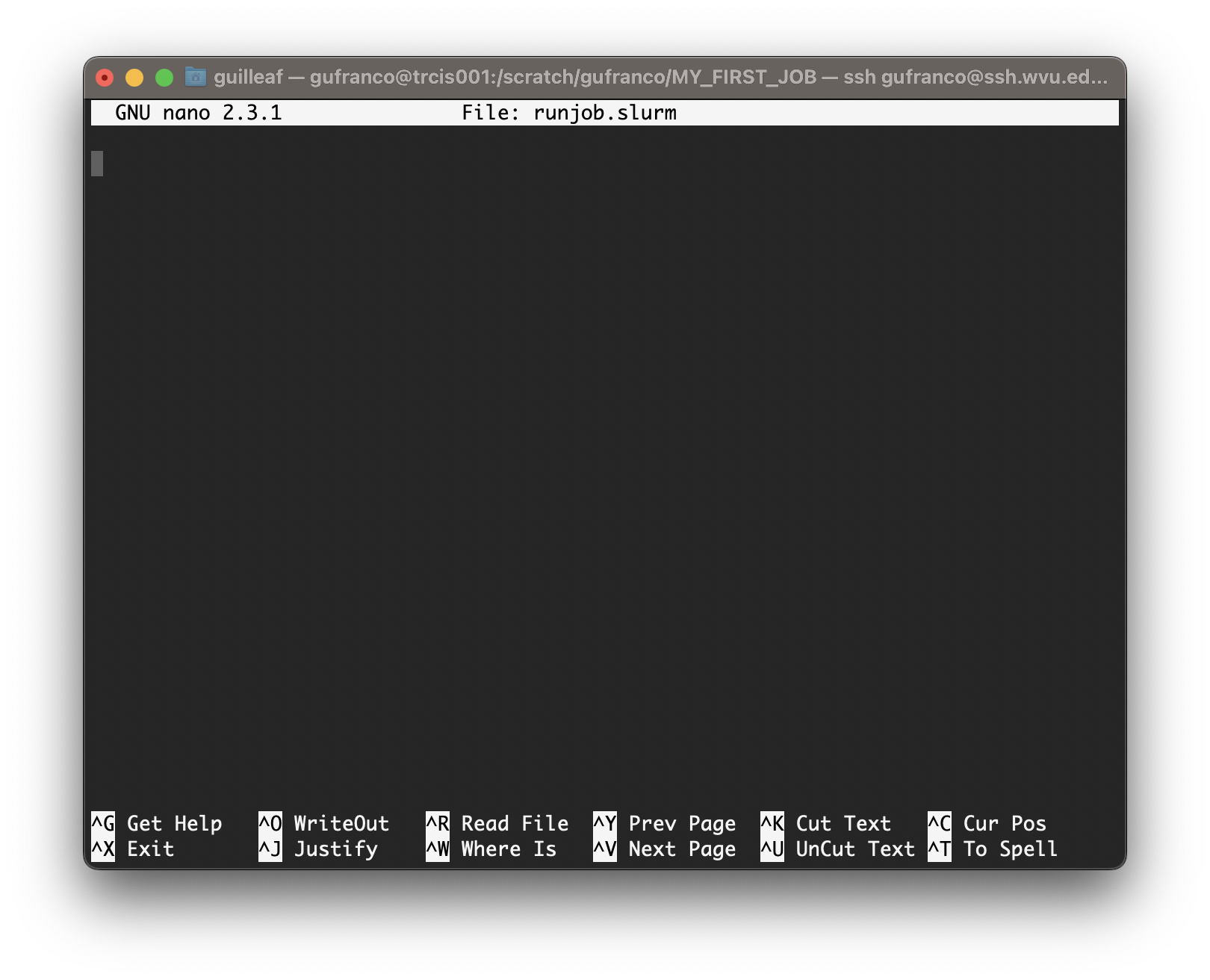Click the ^Y Prev Page shortcut

pyautogui.click(x=665, y=823)
